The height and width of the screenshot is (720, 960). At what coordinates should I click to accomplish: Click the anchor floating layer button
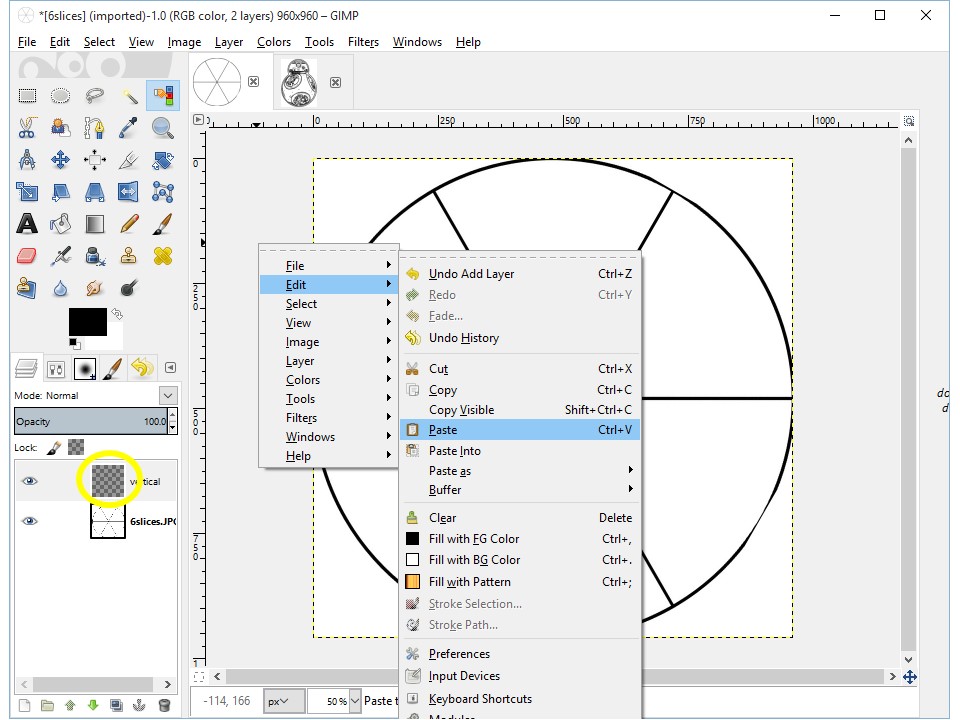coord(140,705)
